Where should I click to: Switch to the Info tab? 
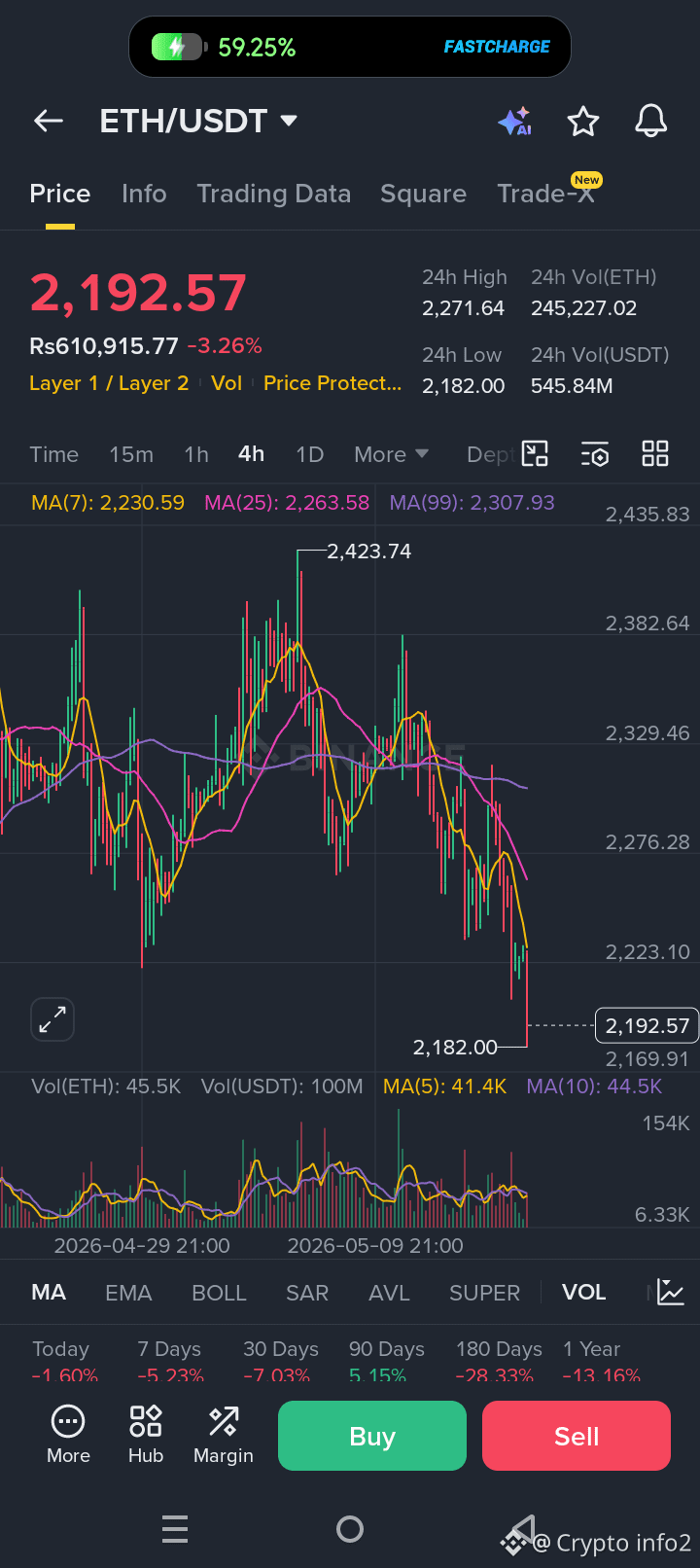144,194
